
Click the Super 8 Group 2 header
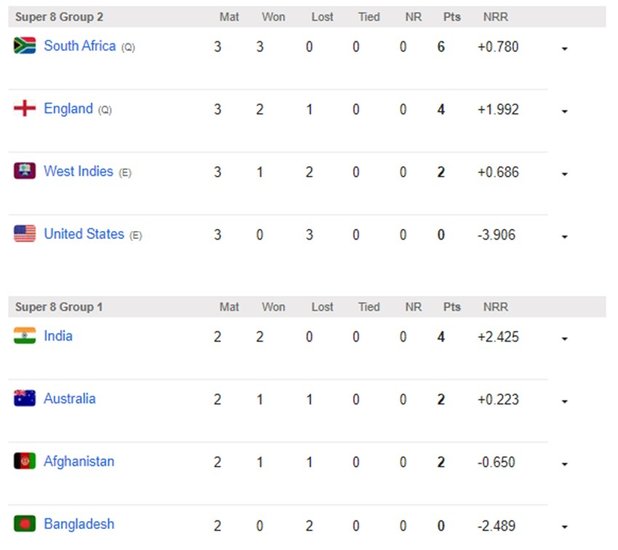(x=59, y=18)
